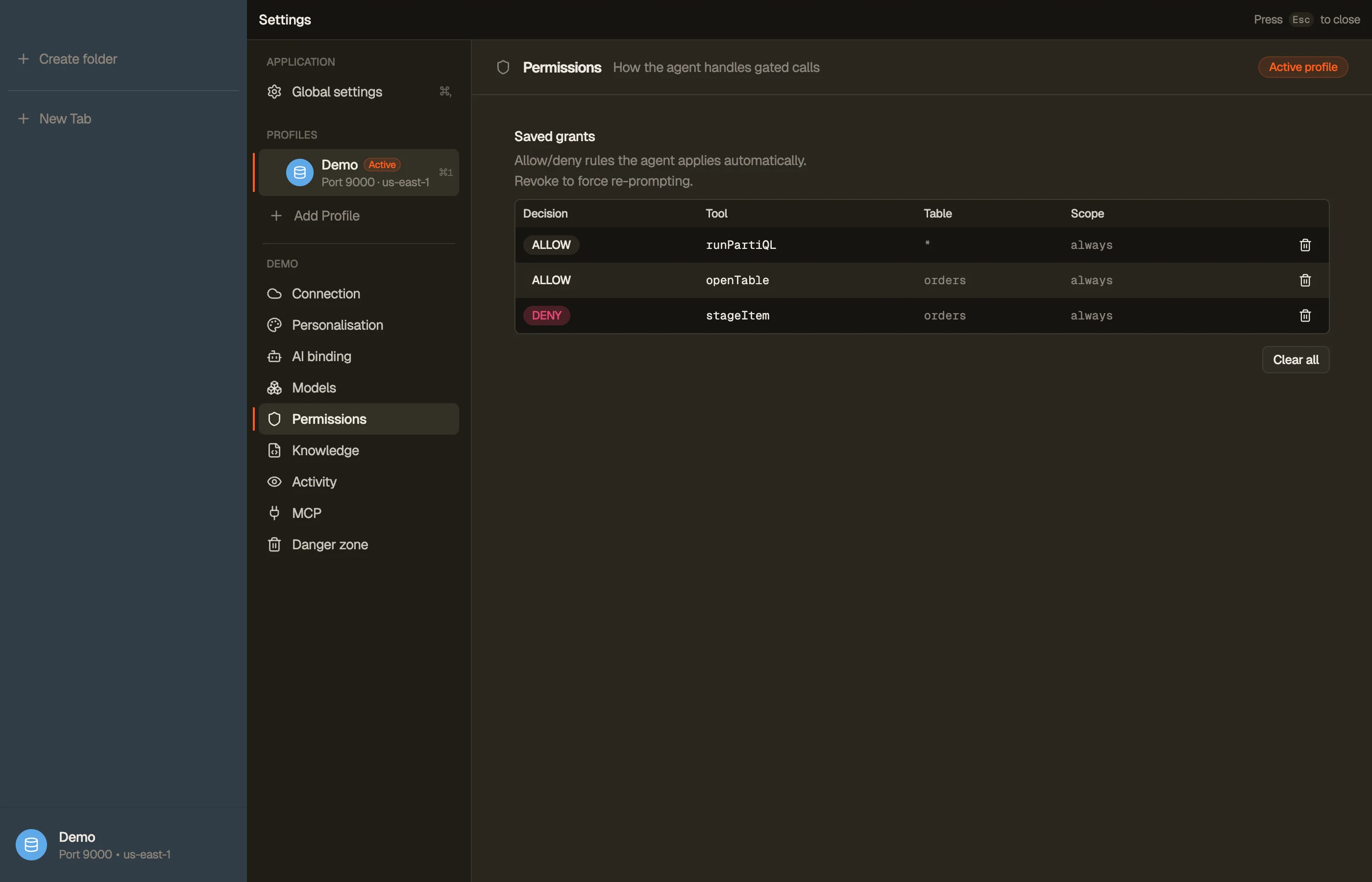Click the always scope in openTable row
The height and width of the screenshot is (882, 1372).
[x=1091, y=280]
